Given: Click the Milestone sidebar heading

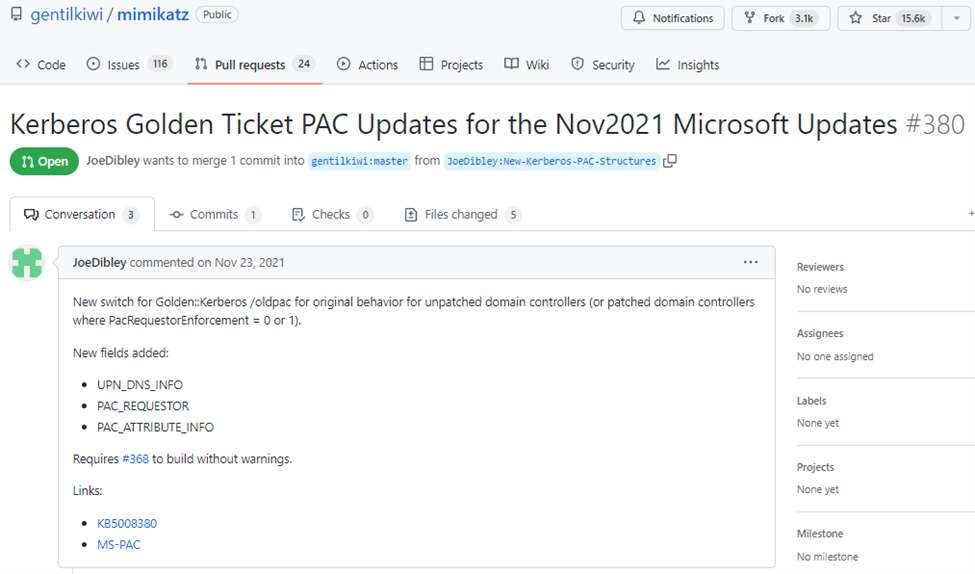Looking at the screenshot, I should (x=820, y=534).
